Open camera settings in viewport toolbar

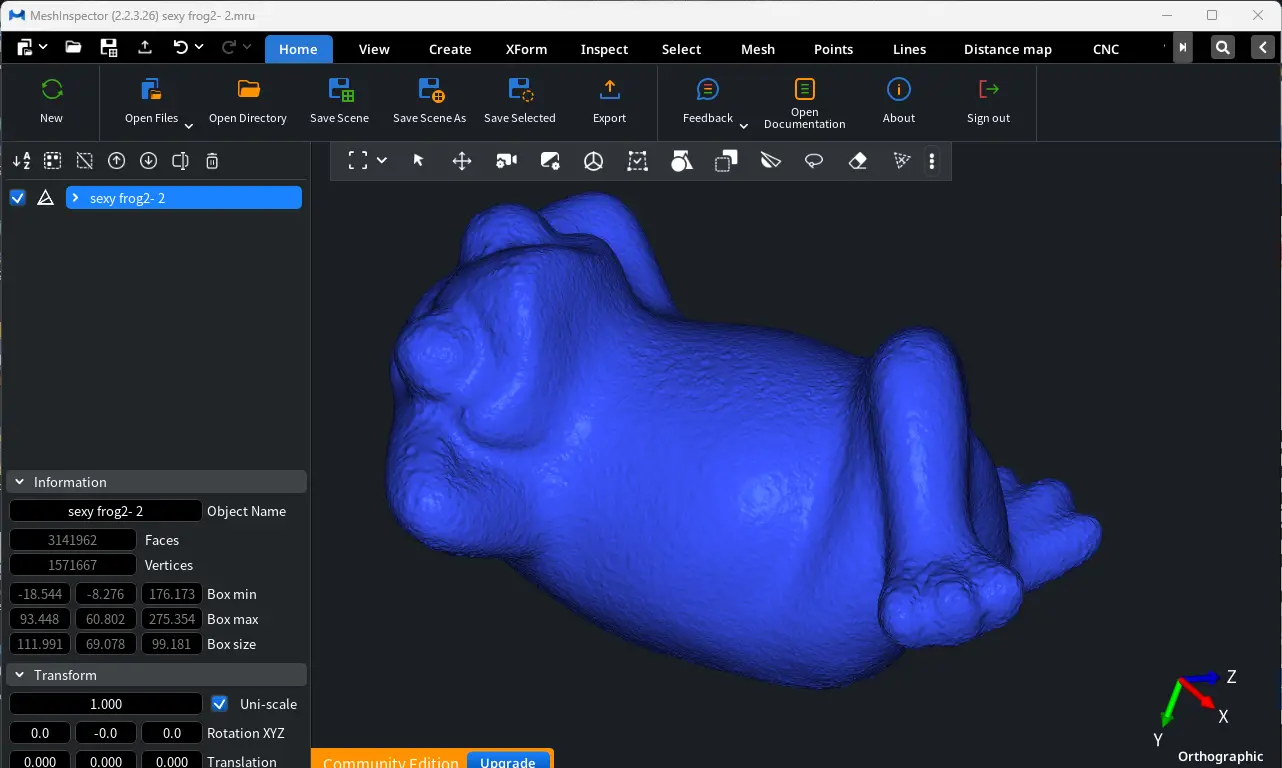coord(506,161)
